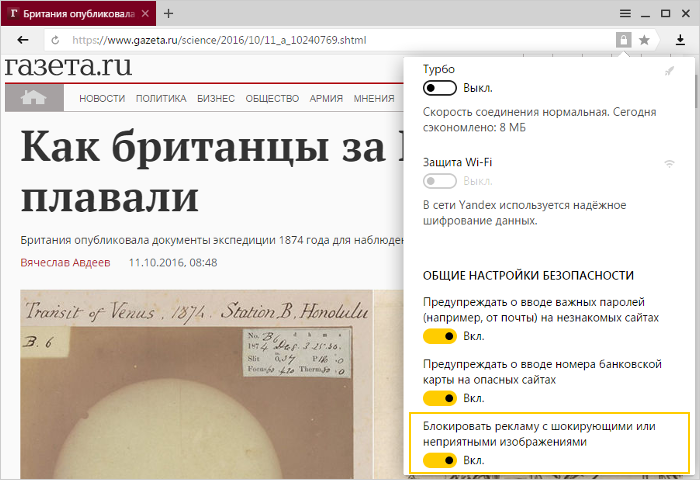Image resolution: width=700 pixels, height=480 pixels.
Task: Open the АРМИЯ section
Action: coord(326,98)
